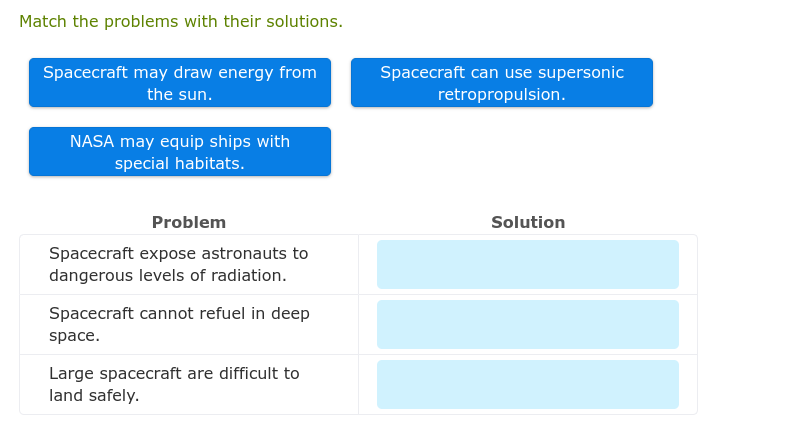This screenshot has width=788, height=422.
Task: Choose the solar energy solution tile
Action: click(x=180, y=83)
